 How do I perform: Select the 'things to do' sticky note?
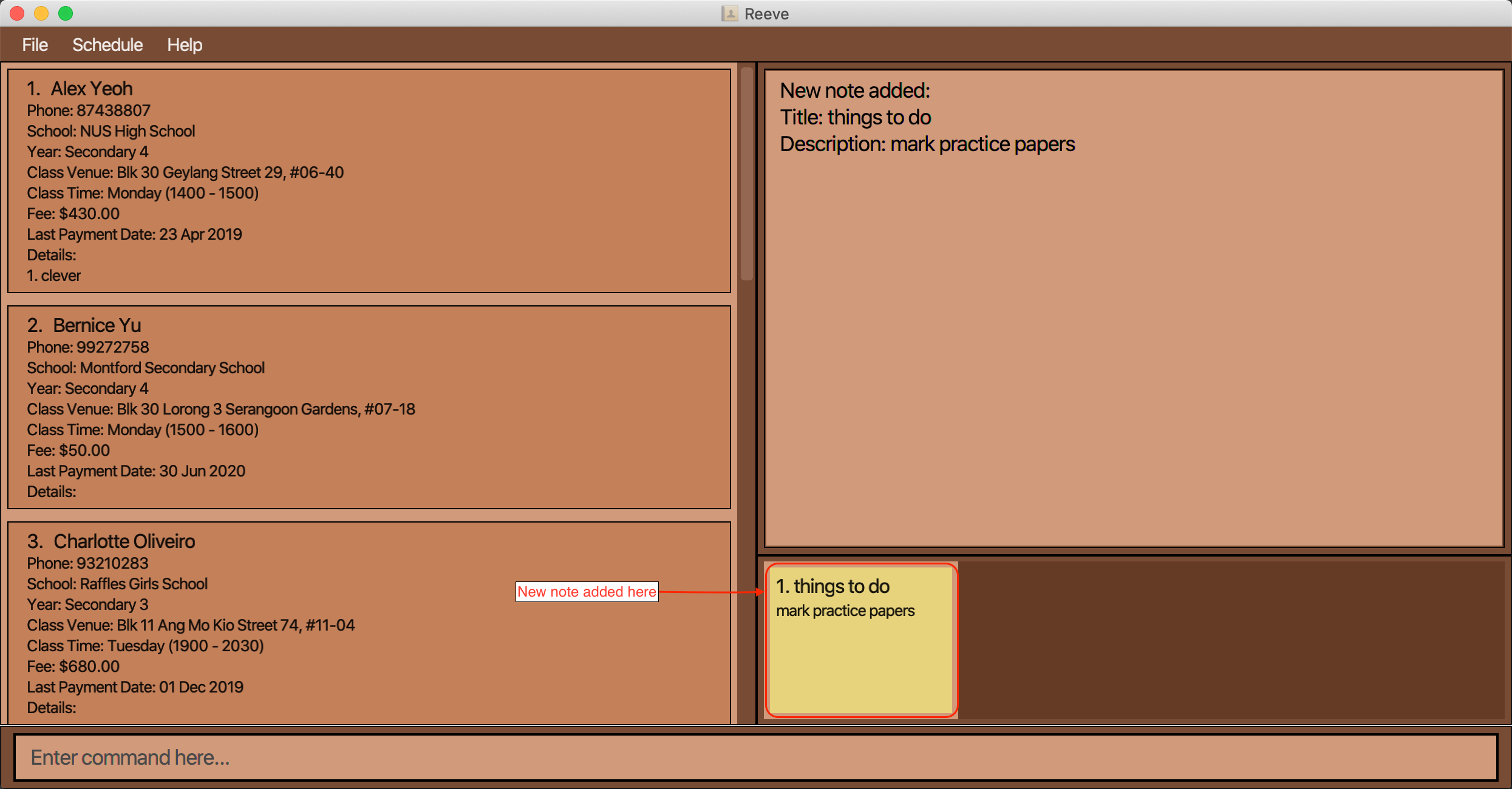pyautogui.click(x=861, y=640)
